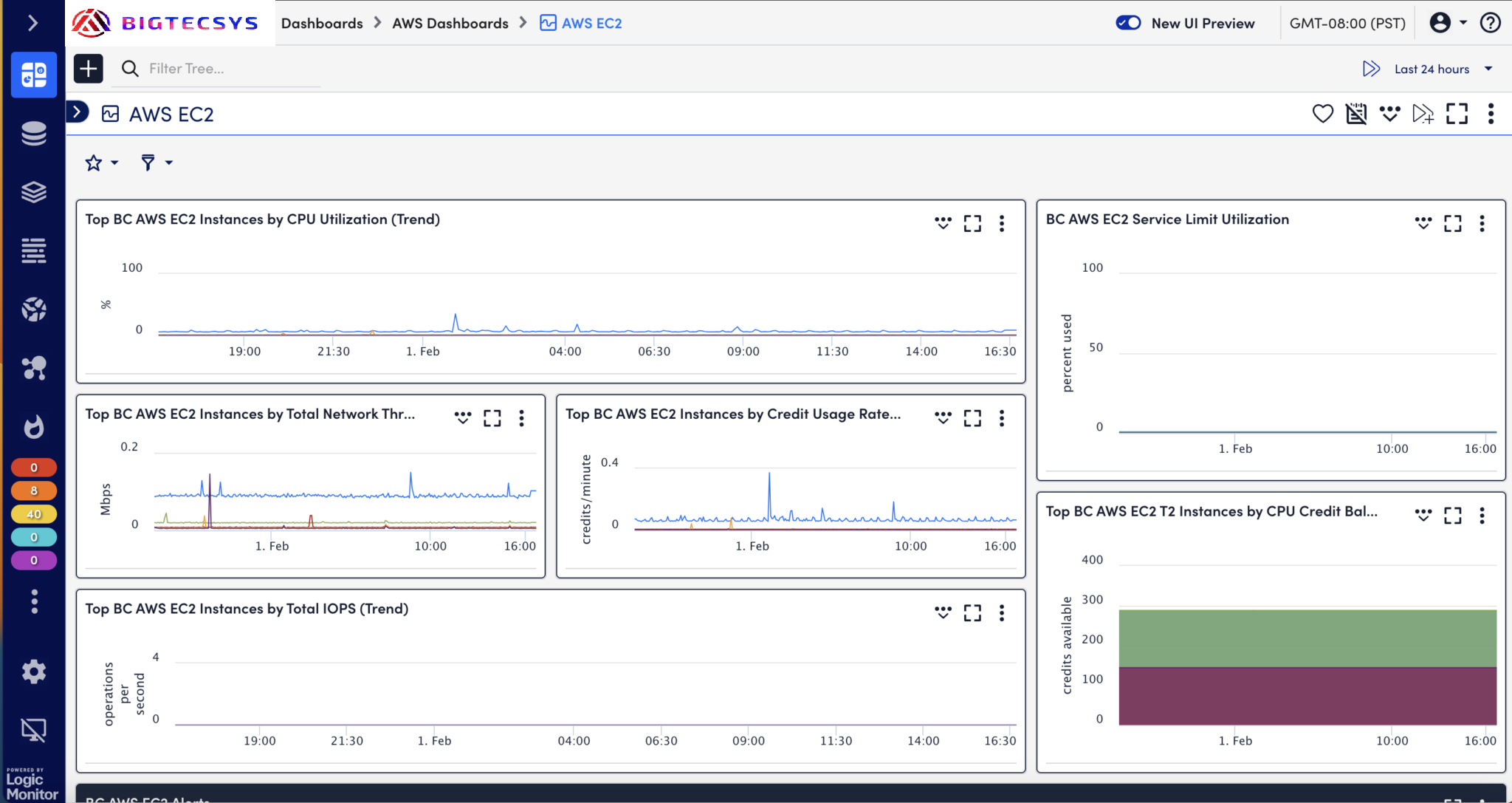Click the maroon area in Credit Balance chart

[1307, 696]
